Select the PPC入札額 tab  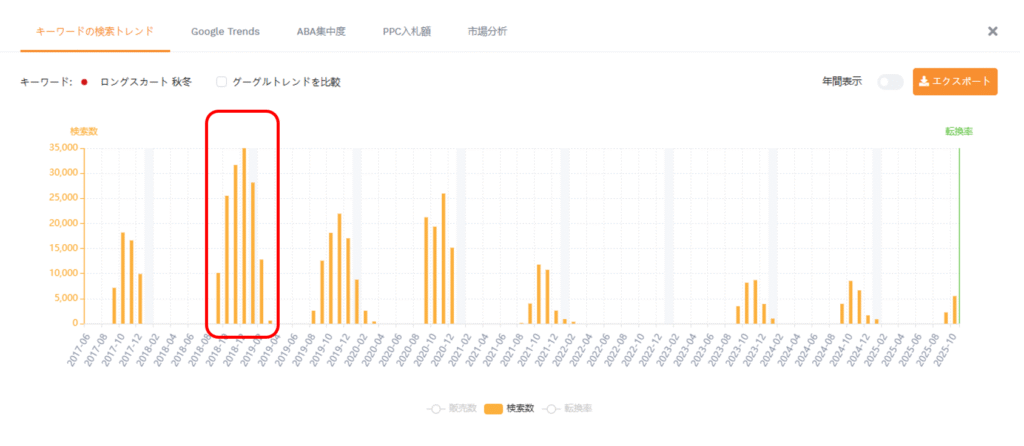[x=409, y=31]
